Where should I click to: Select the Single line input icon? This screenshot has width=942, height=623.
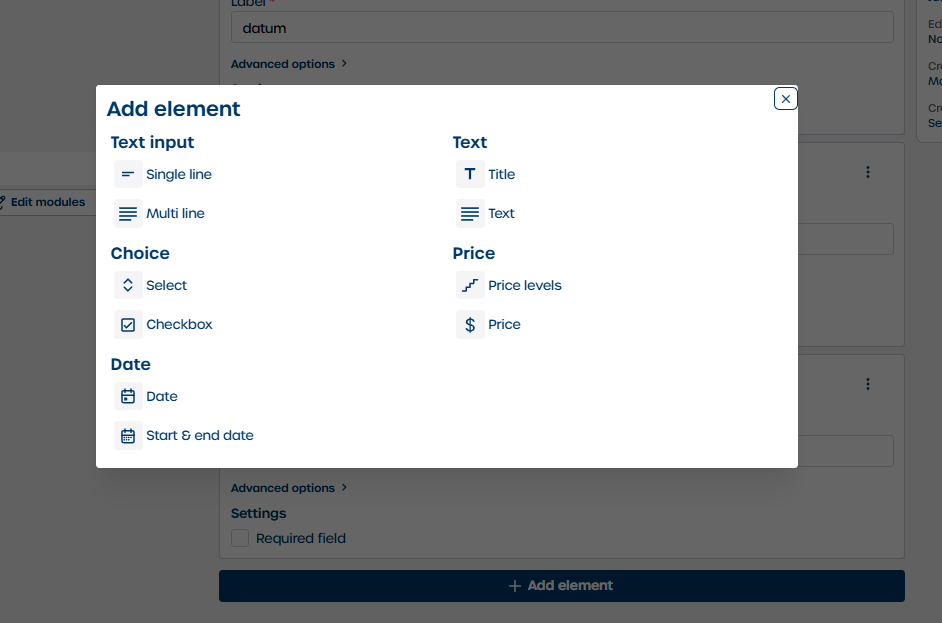point(127,174)
